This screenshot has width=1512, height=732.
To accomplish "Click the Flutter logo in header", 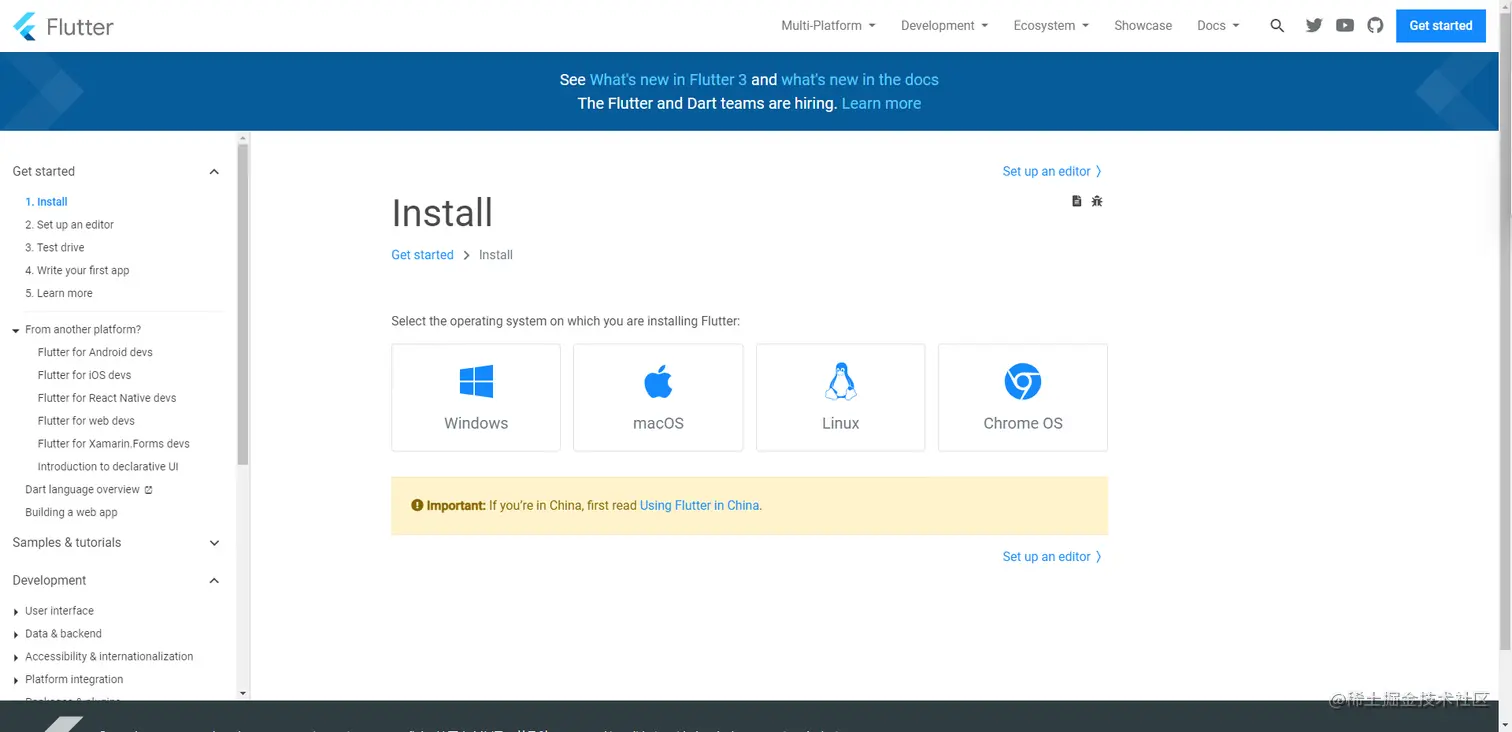I will (x=64, y=26).
